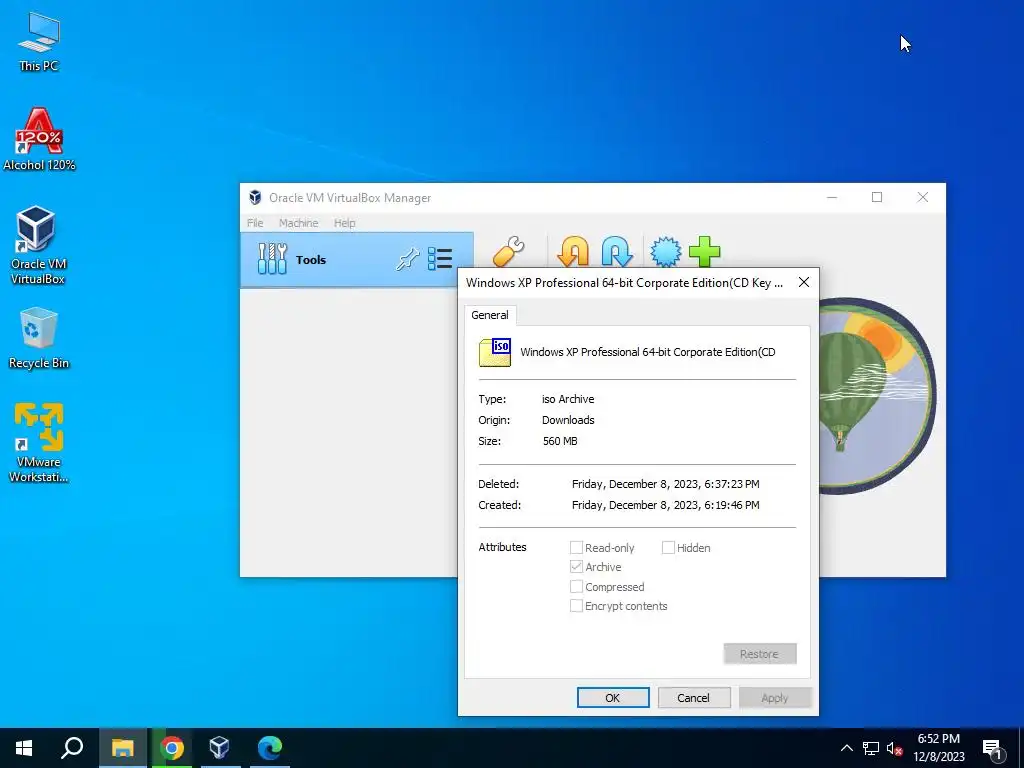Open Oracle VM VirtualBox desktop shortcut
Image resolution: width=1024 pixels, height=768 pixels.
(38, 245)
